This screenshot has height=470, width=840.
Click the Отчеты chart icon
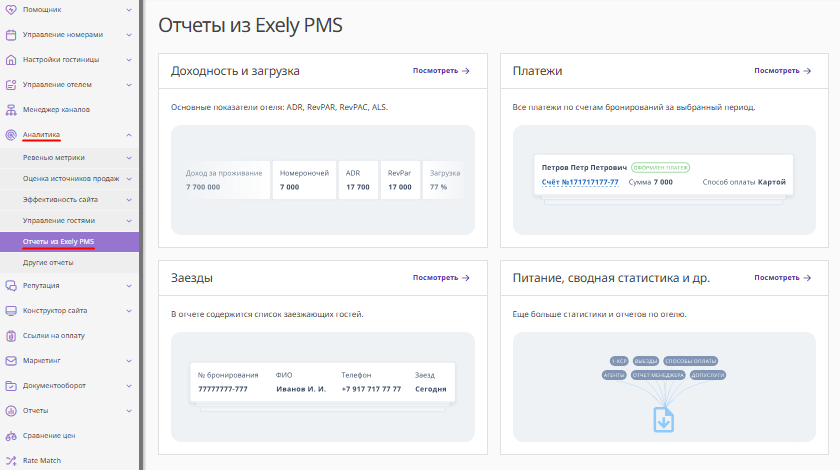pyautogui.click(x=11, y=411)
